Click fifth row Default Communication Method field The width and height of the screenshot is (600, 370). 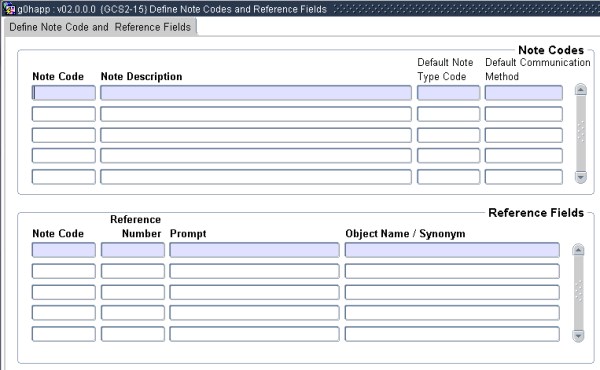click(x=524, y=177)
